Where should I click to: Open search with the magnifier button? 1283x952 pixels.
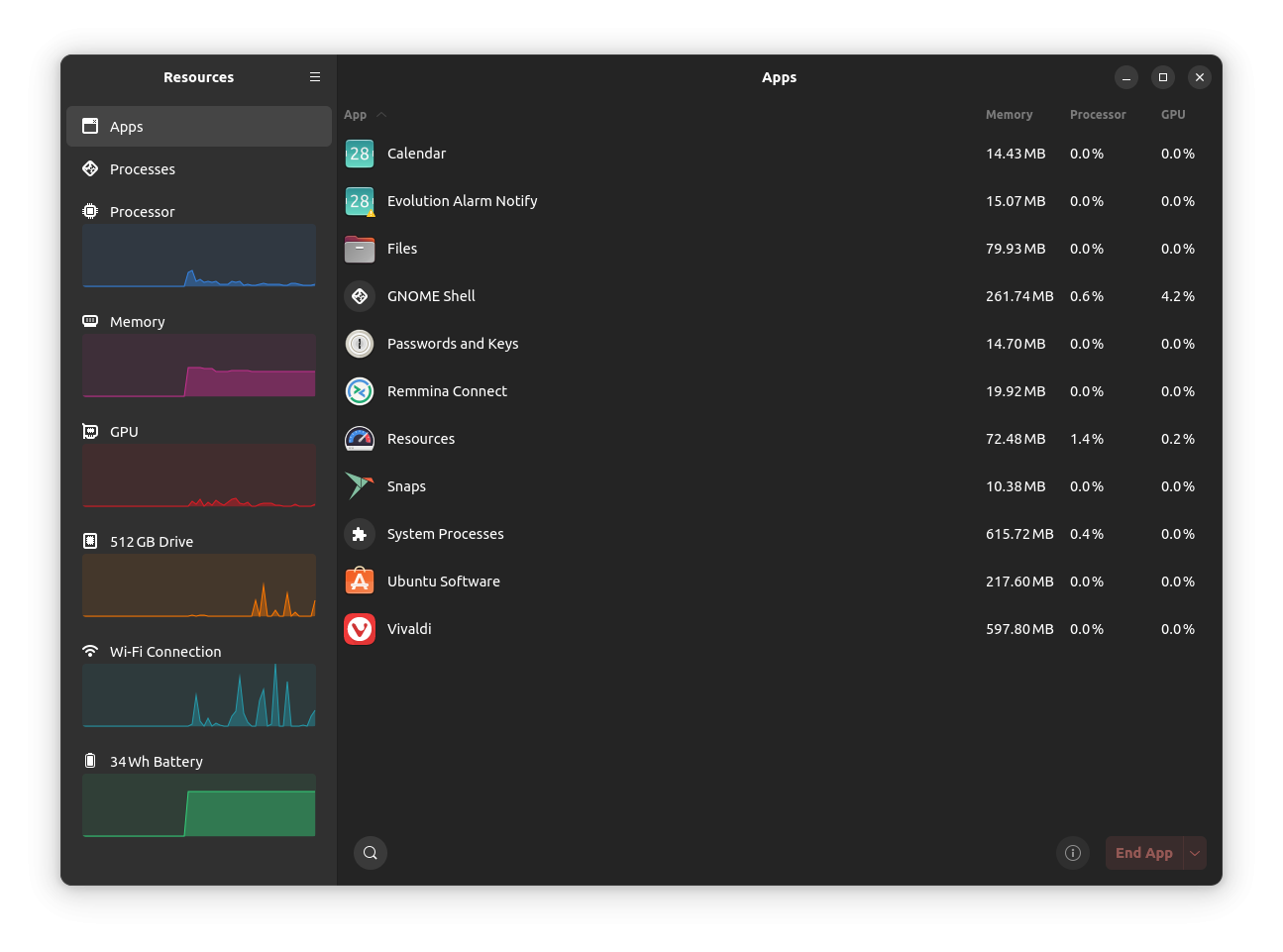tap(371, 853)
